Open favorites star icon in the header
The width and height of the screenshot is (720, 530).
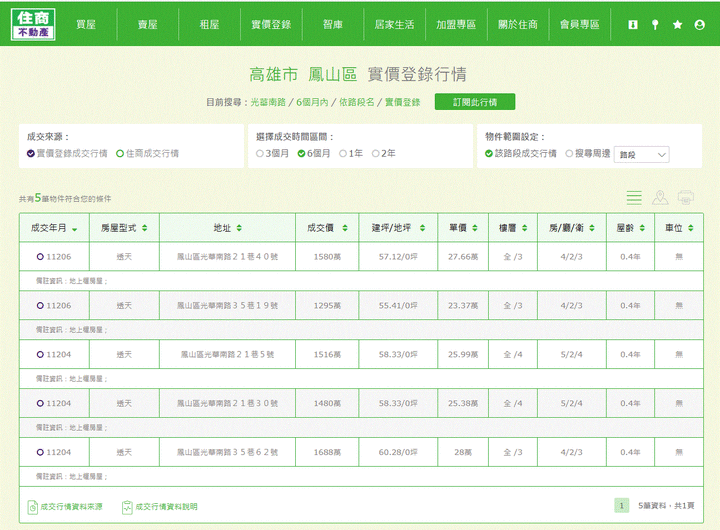(x=677, y=25)
